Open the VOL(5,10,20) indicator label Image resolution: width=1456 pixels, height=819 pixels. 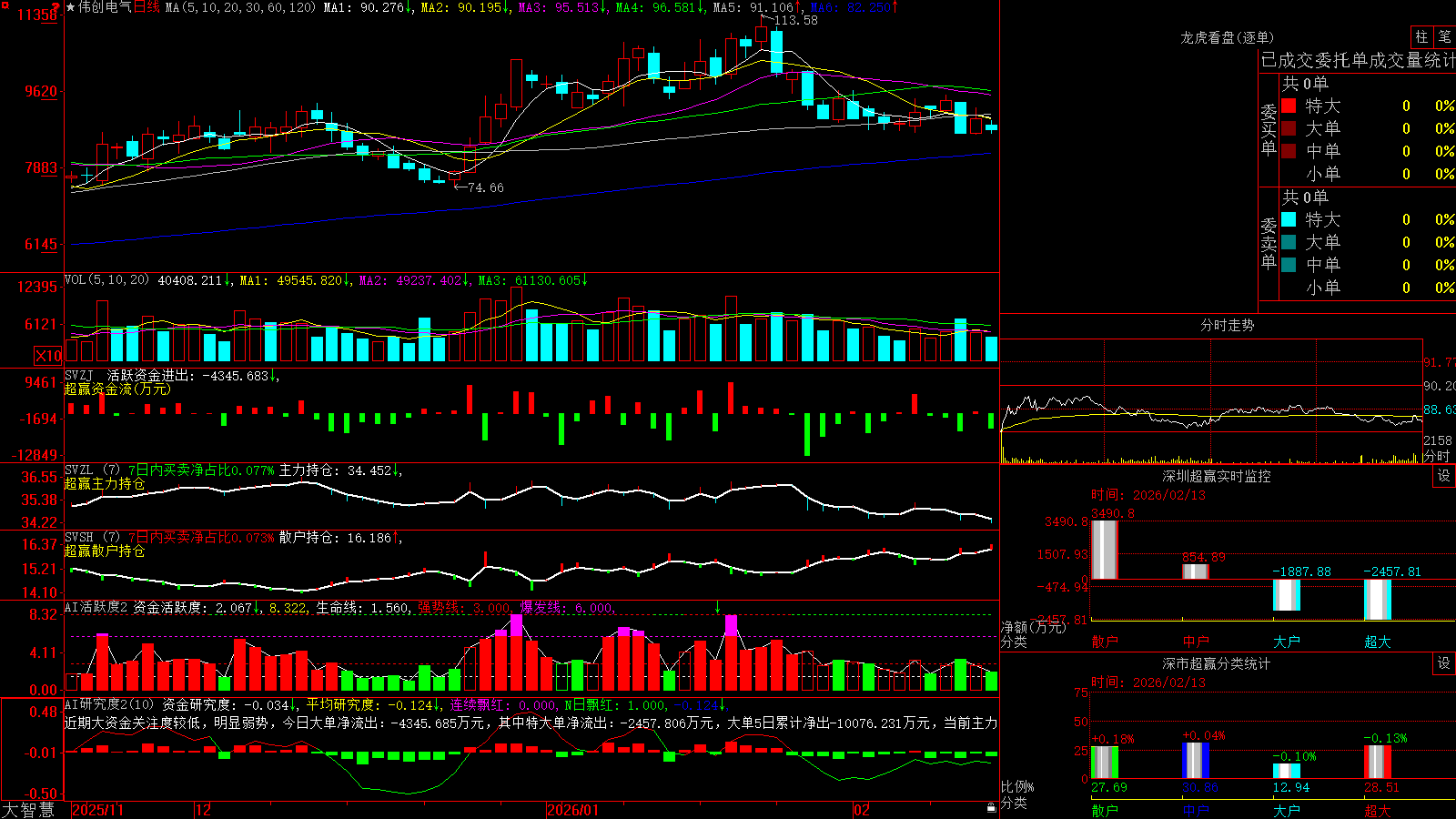point(106,280)
